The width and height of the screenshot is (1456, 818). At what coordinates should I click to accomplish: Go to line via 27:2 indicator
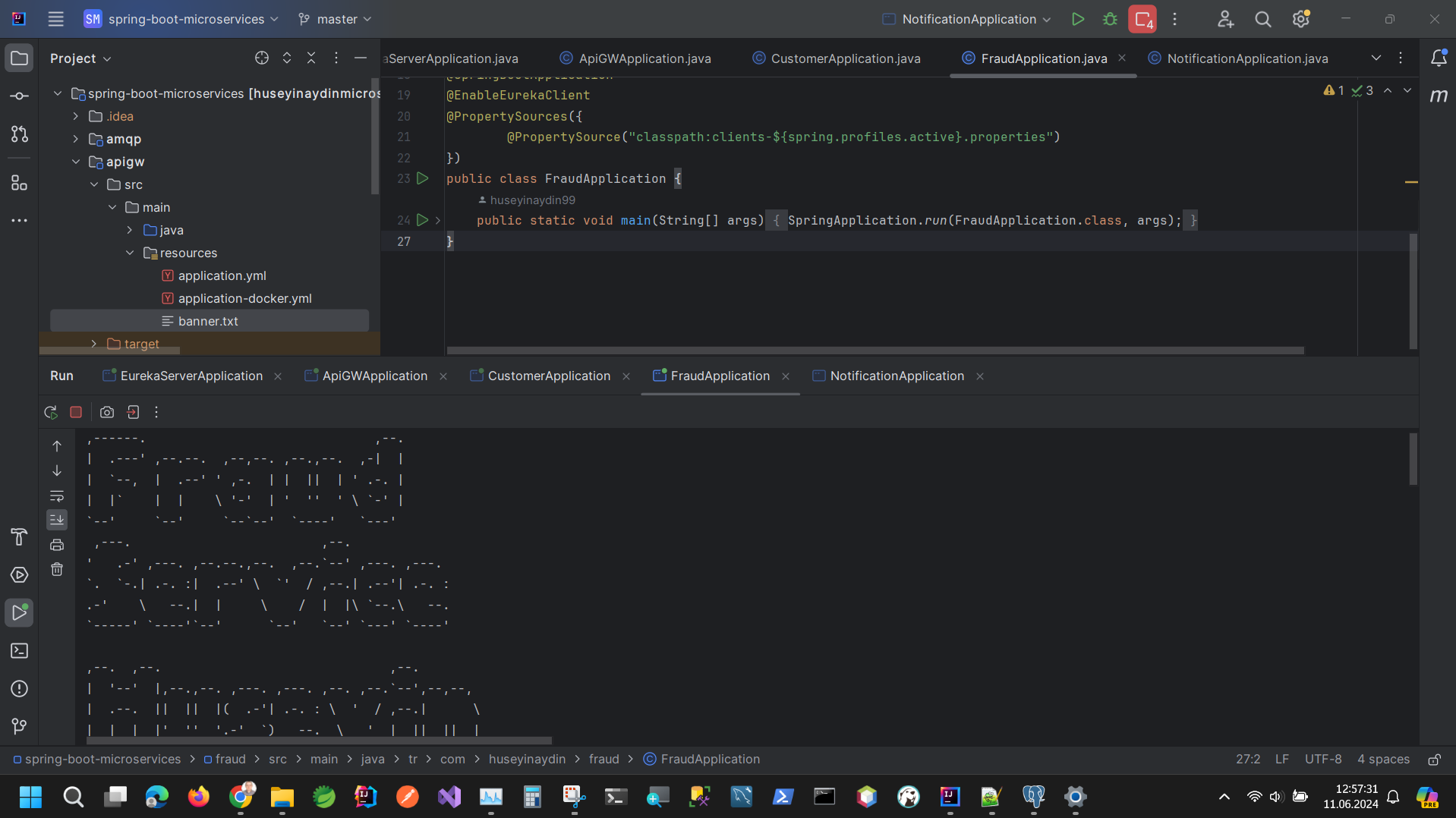1248,760
